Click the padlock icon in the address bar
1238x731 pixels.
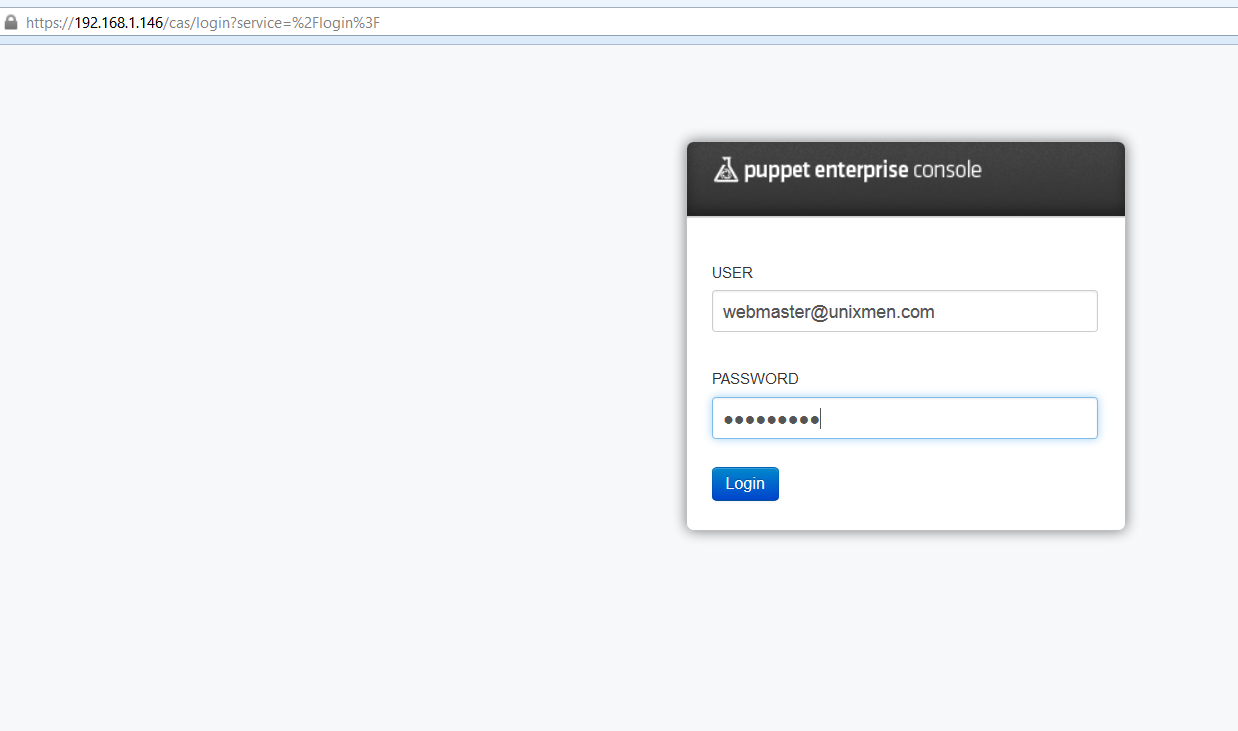pos(11,22)
